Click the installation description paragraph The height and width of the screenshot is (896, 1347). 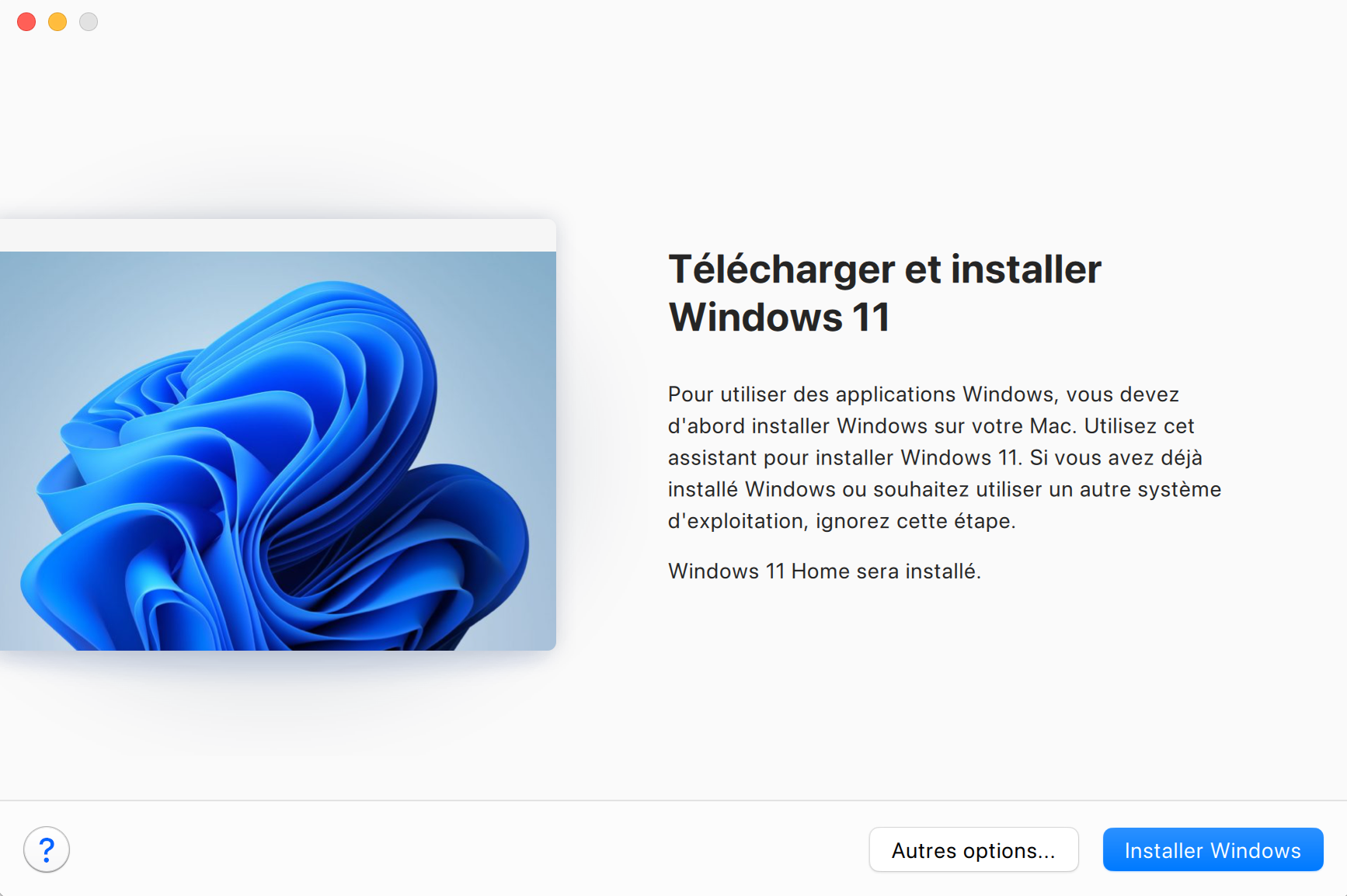click(x=944, y=457)
